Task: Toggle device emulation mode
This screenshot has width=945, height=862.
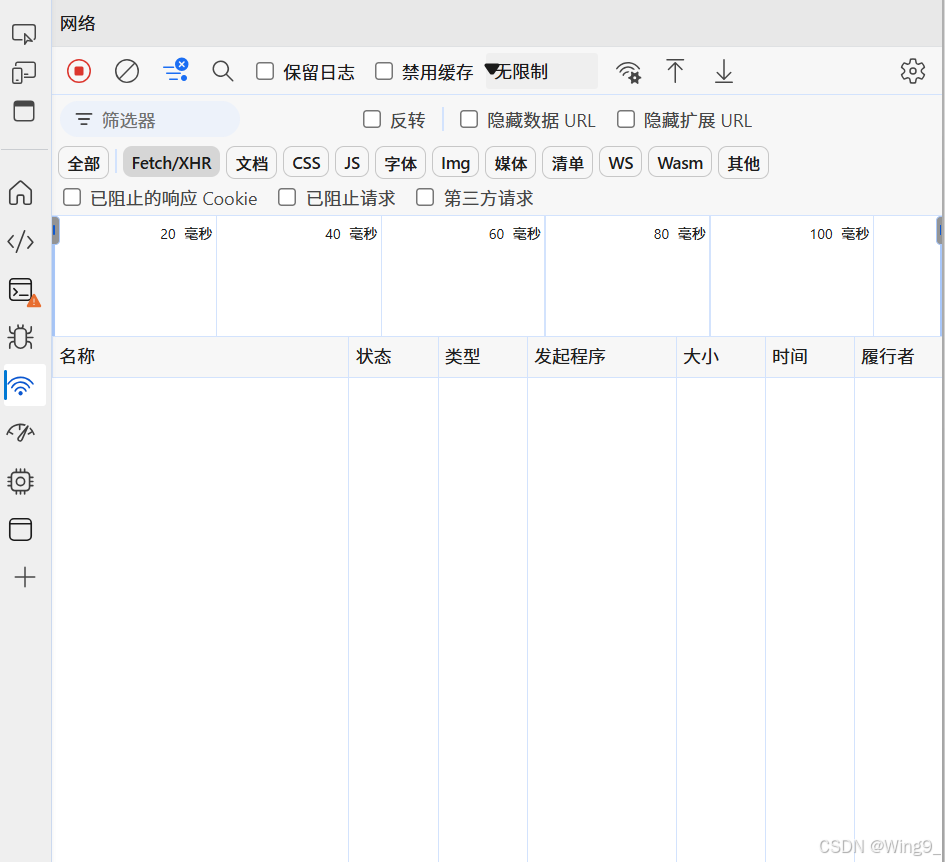Action: point(24,72)
